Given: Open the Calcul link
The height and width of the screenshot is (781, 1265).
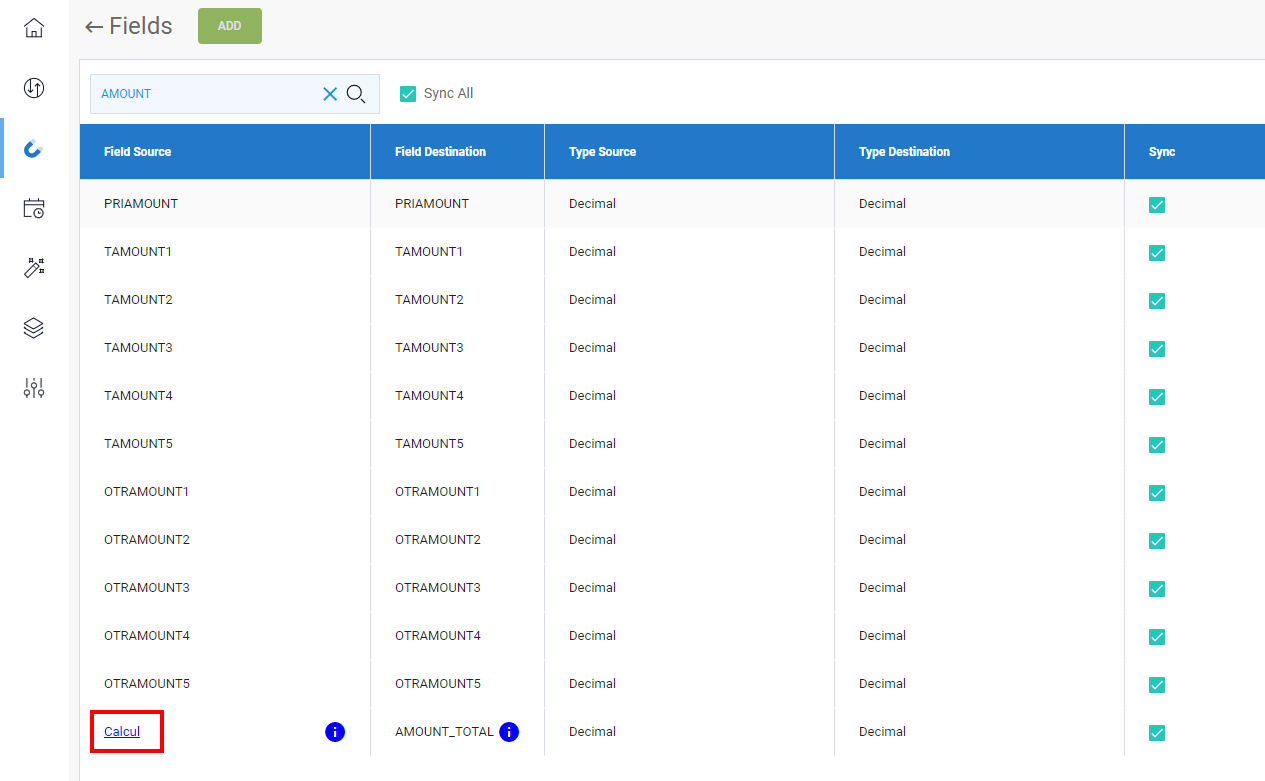Looking at the screenshot, I should click(122, 732).
